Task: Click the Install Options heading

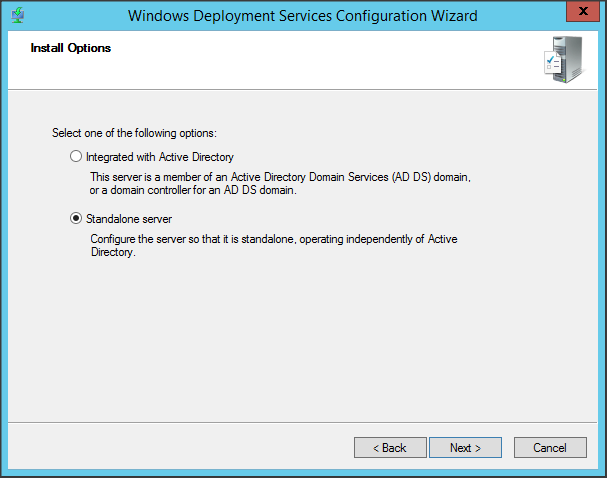Action: [71, 48]
